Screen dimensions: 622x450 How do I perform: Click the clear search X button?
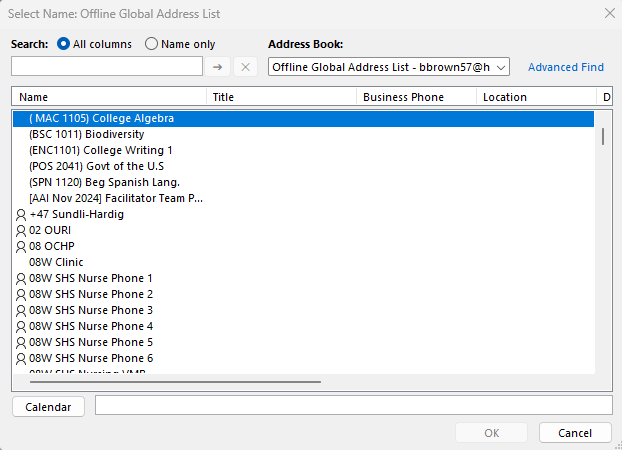pos(246,67)
